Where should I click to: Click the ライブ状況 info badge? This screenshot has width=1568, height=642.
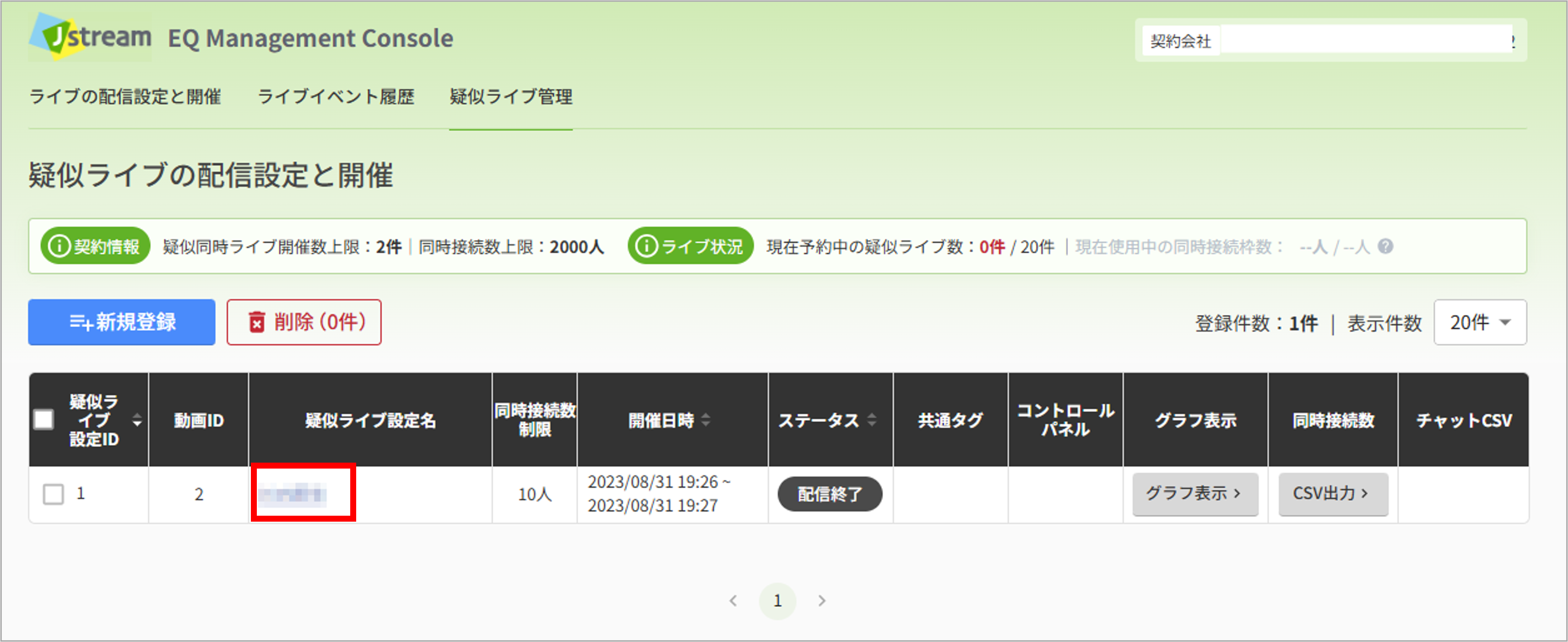point(690,246)
